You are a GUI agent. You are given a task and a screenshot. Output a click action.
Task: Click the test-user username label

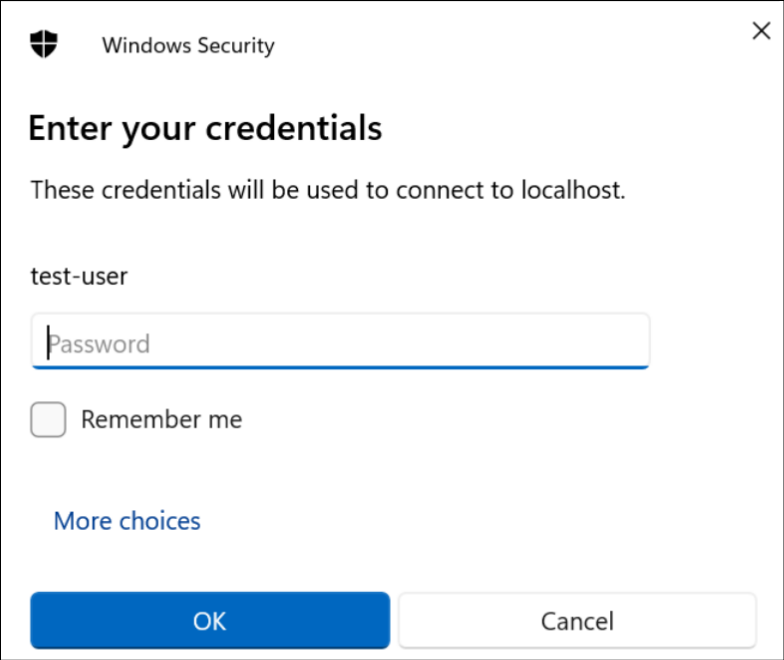[x=79, y=276]
